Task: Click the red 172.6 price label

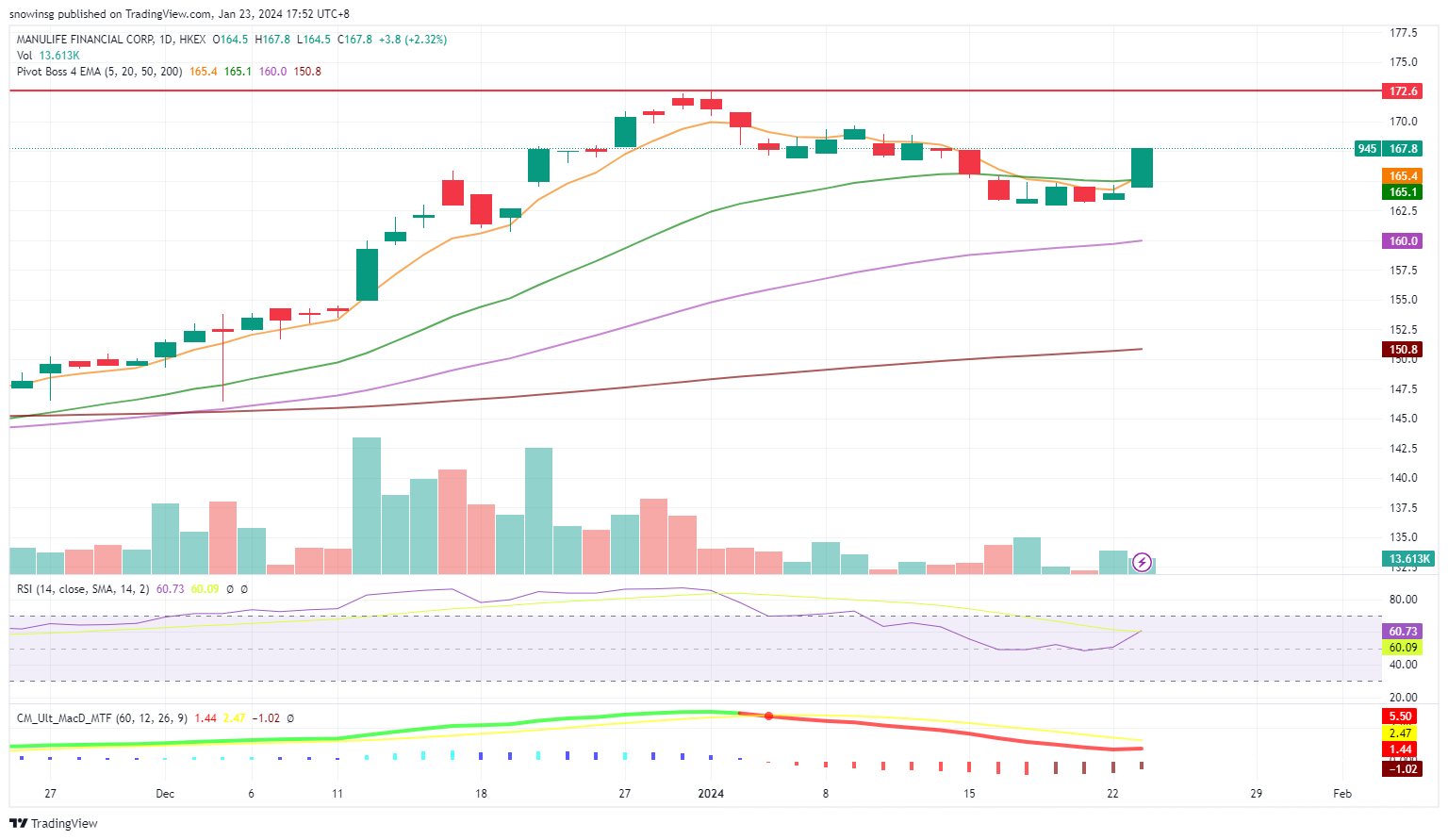Action: [x=1403, y=91]
